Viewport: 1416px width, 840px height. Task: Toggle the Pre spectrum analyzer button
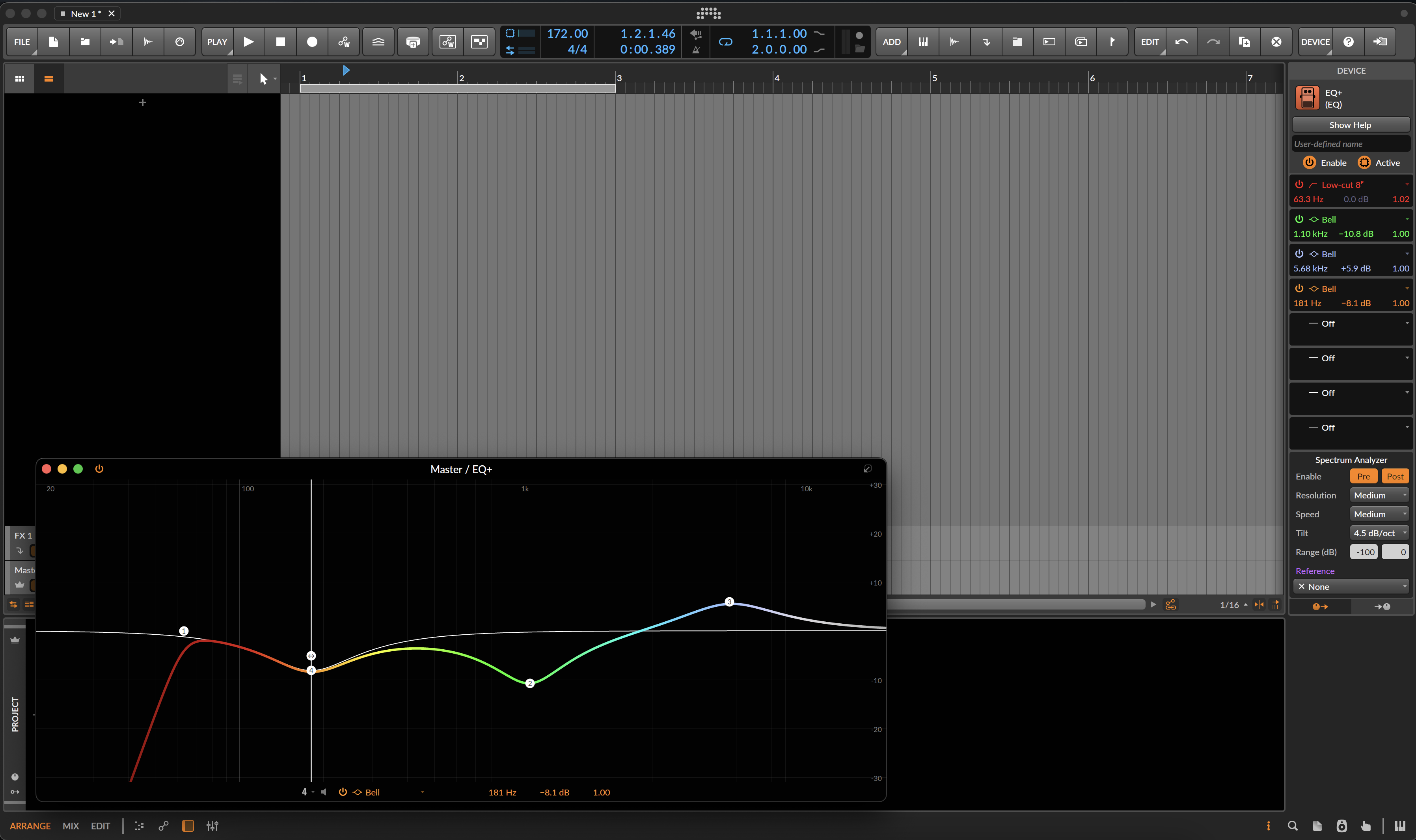(1363, 477)
